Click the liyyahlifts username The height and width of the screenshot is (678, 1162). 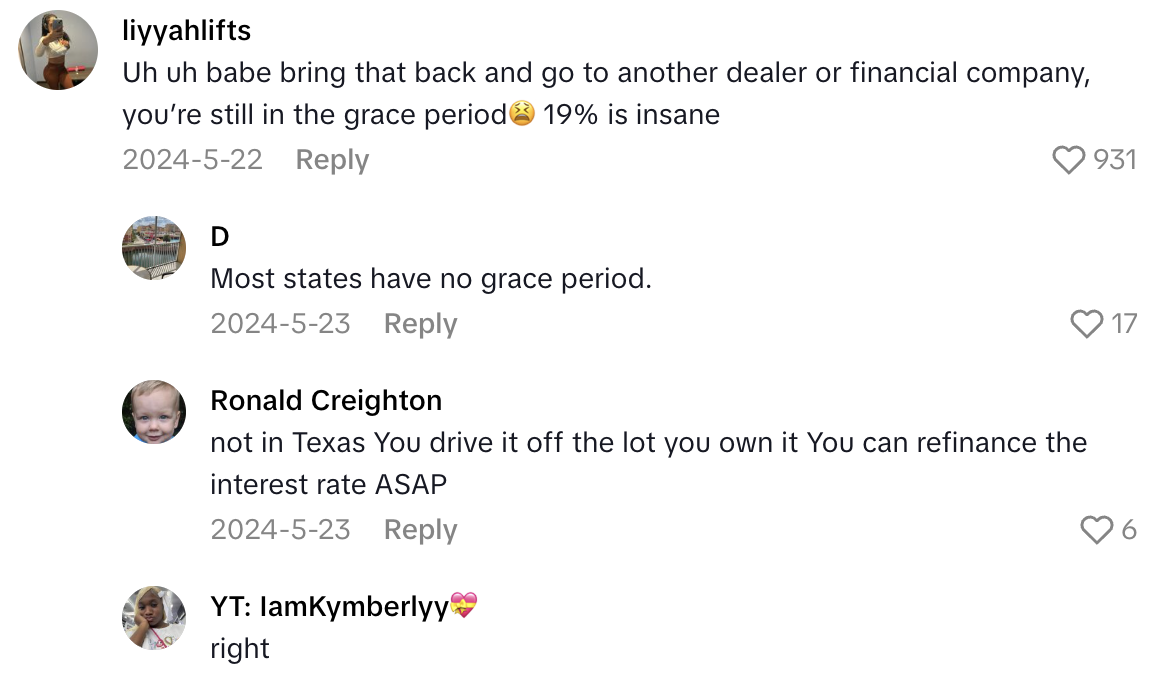tap(186, 31)
